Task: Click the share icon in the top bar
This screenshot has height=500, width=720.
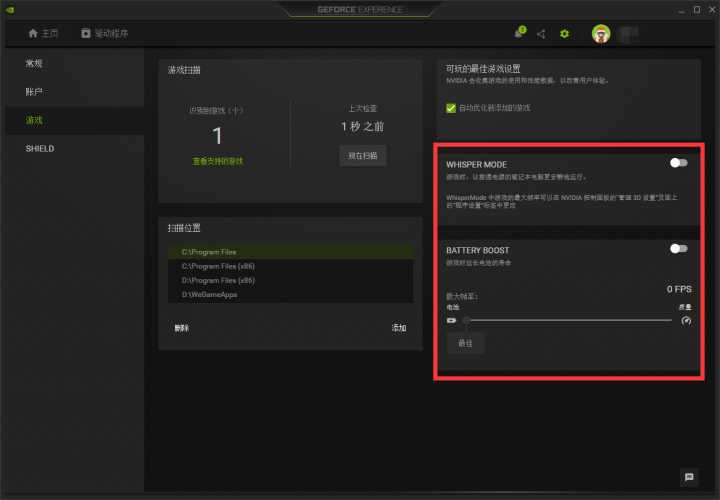Action: pyautogui.click(x=541, y=34)
